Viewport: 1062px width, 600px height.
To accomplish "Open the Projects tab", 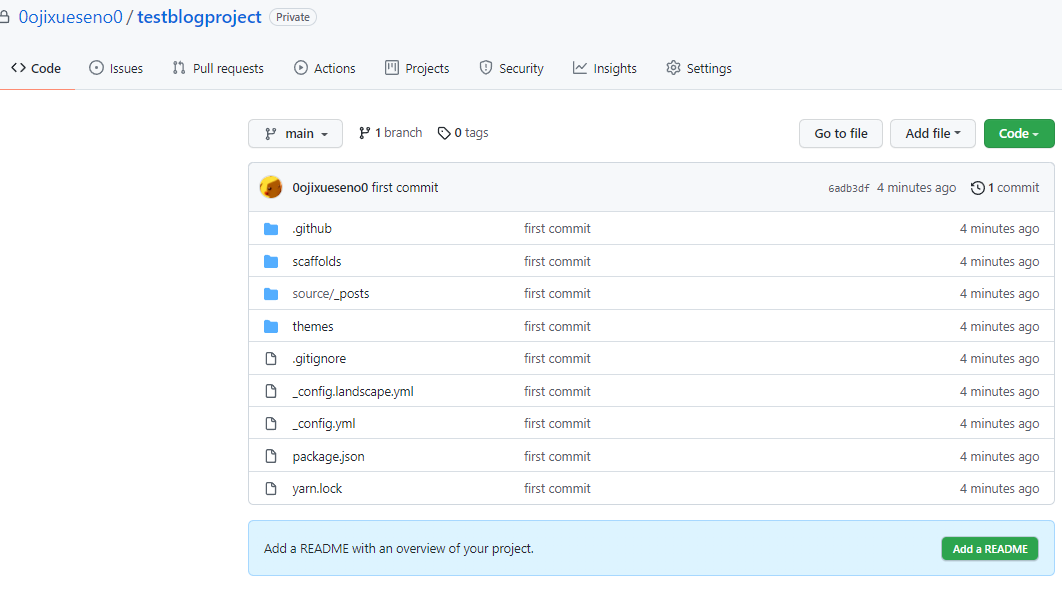I will (417, 68).
